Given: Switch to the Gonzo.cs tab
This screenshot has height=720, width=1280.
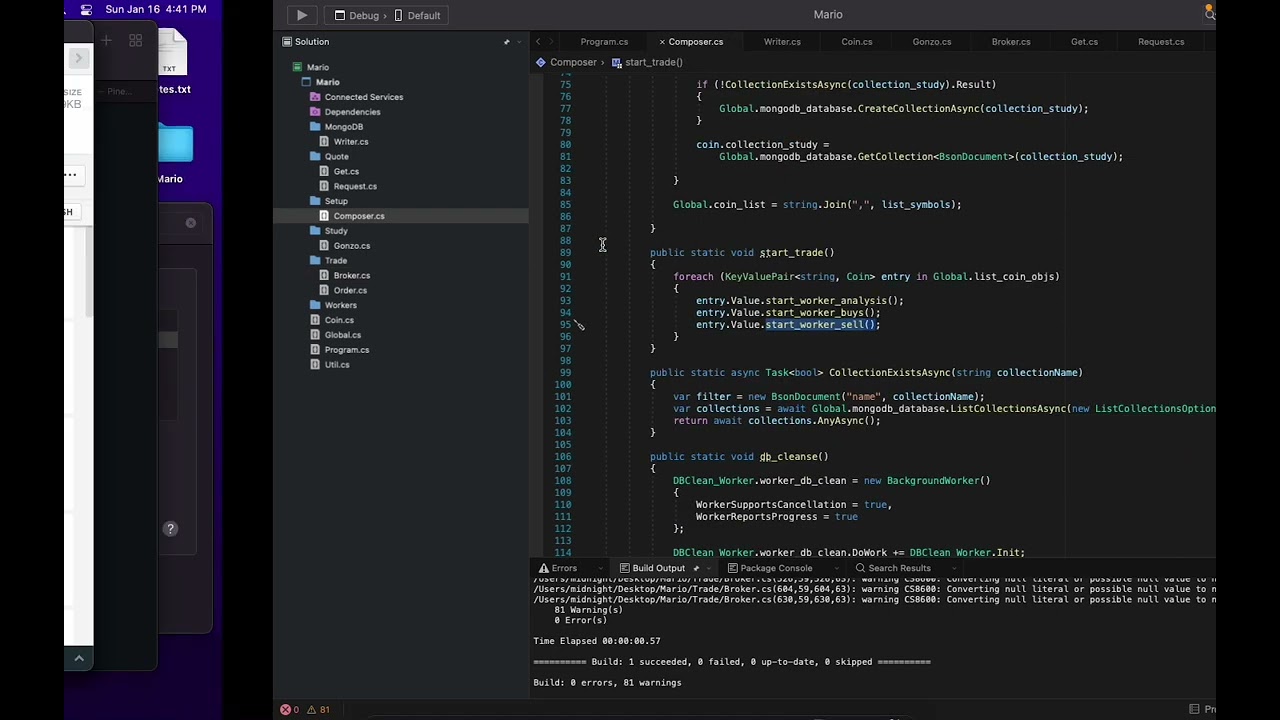Looking at the screenshot, I should pyautogui.click(x=931, y=42).
